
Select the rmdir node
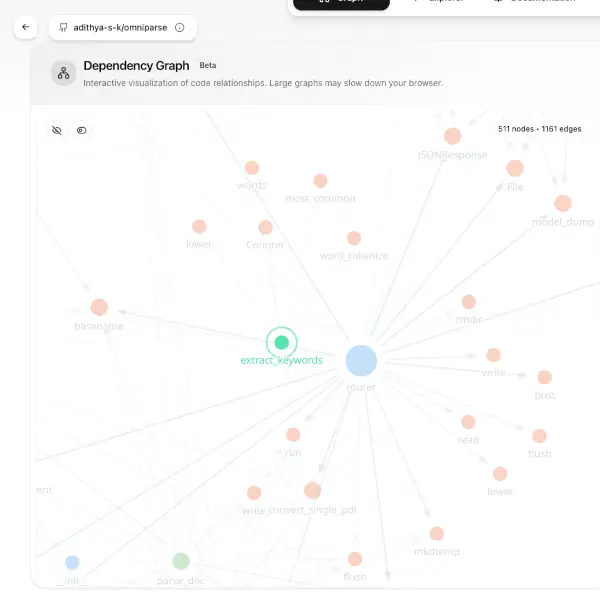(x=468, y=302)
